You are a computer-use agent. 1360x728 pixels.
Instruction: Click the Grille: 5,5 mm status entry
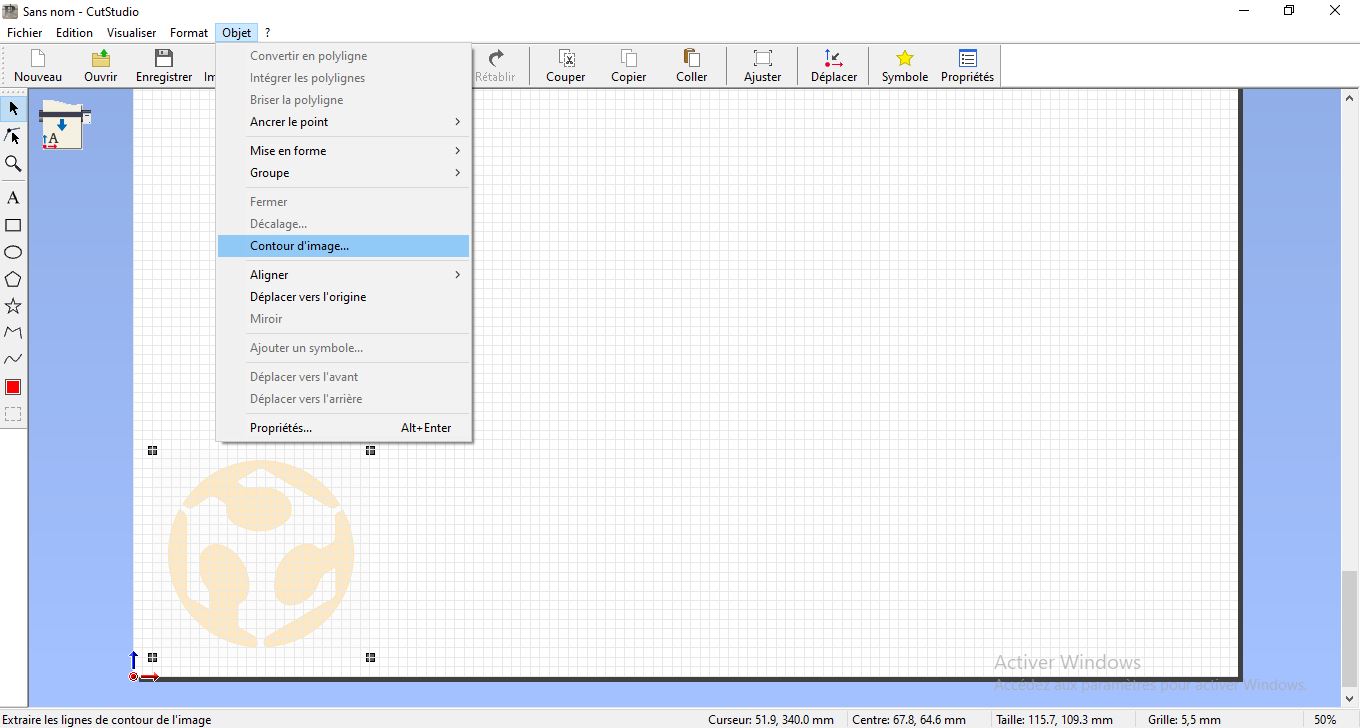tap(1184, 719)
